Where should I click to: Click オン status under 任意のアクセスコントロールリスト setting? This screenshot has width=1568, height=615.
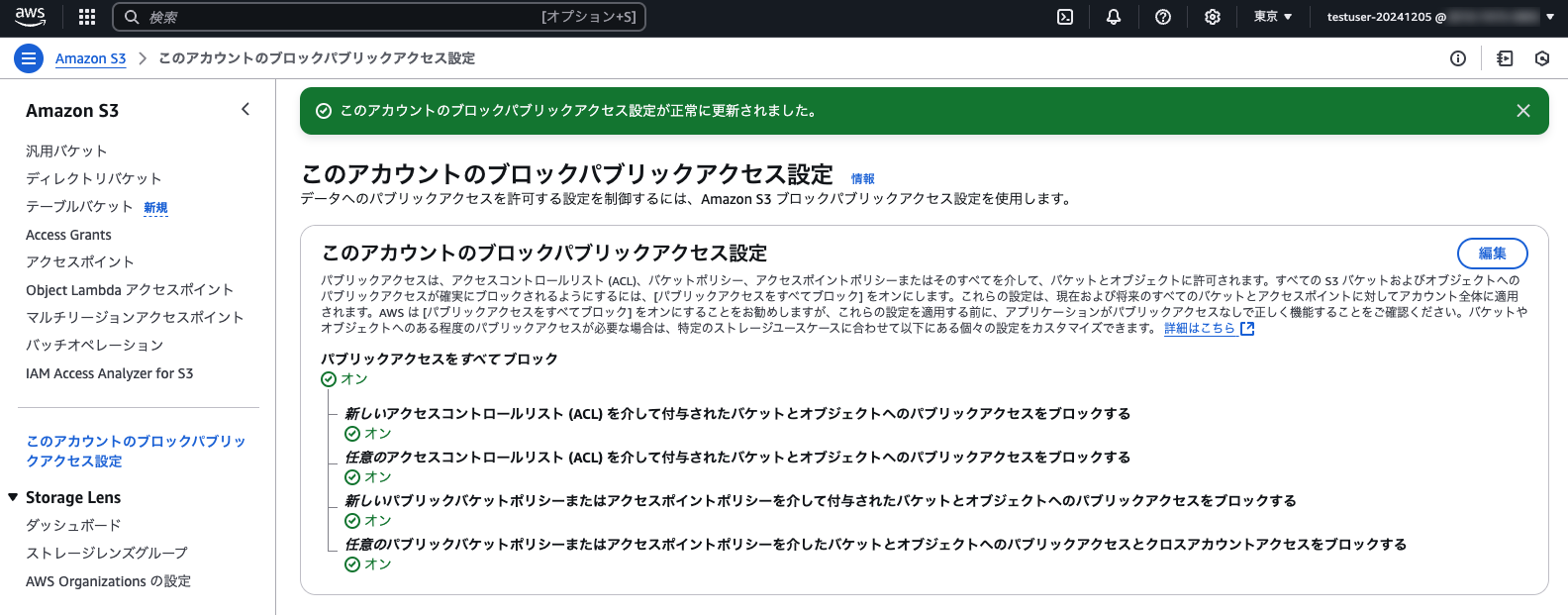368,477
